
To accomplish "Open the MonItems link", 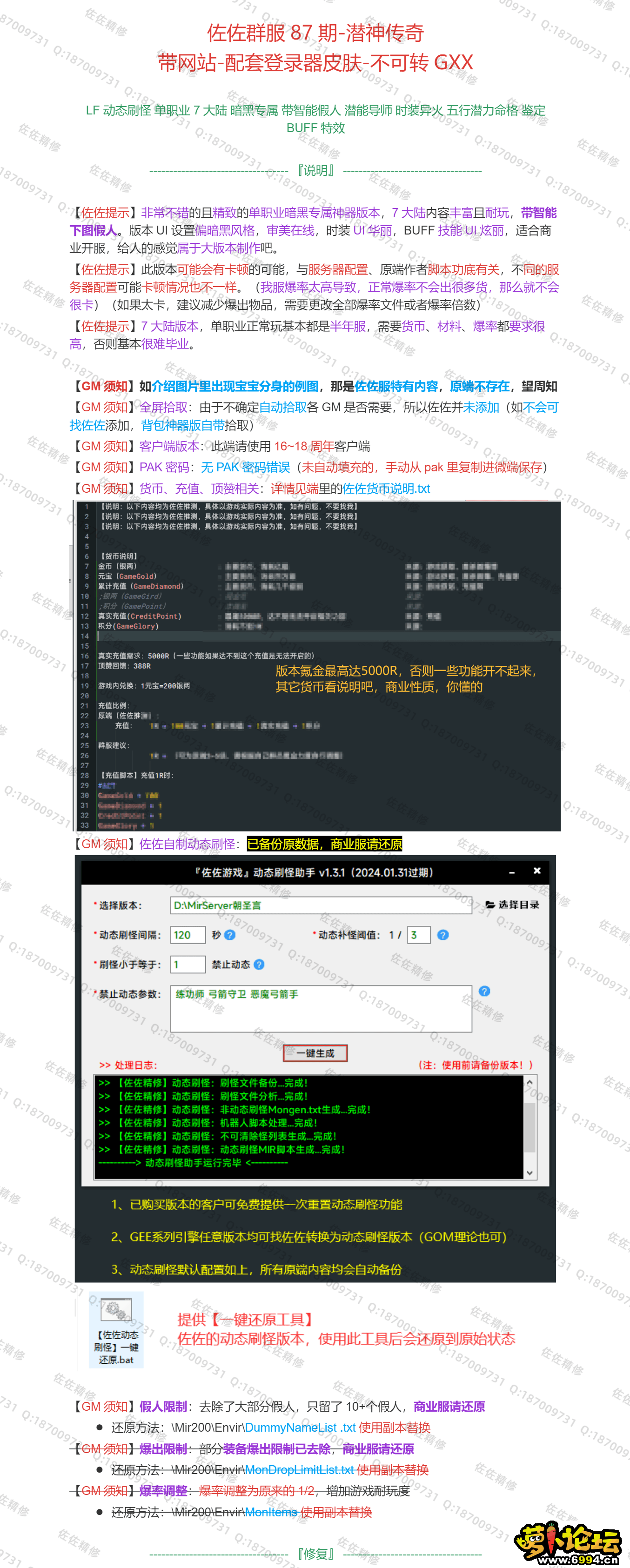I will point(271,1512).
